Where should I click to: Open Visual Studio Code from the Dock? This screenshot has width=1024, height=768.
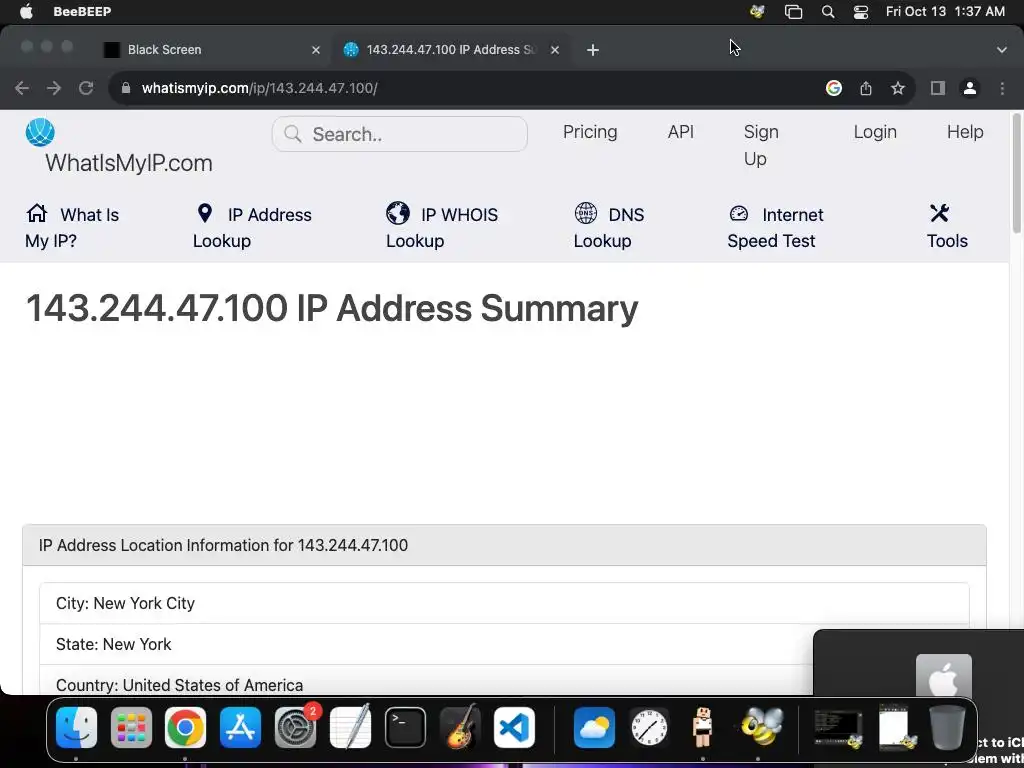click(x=514, y=727)
